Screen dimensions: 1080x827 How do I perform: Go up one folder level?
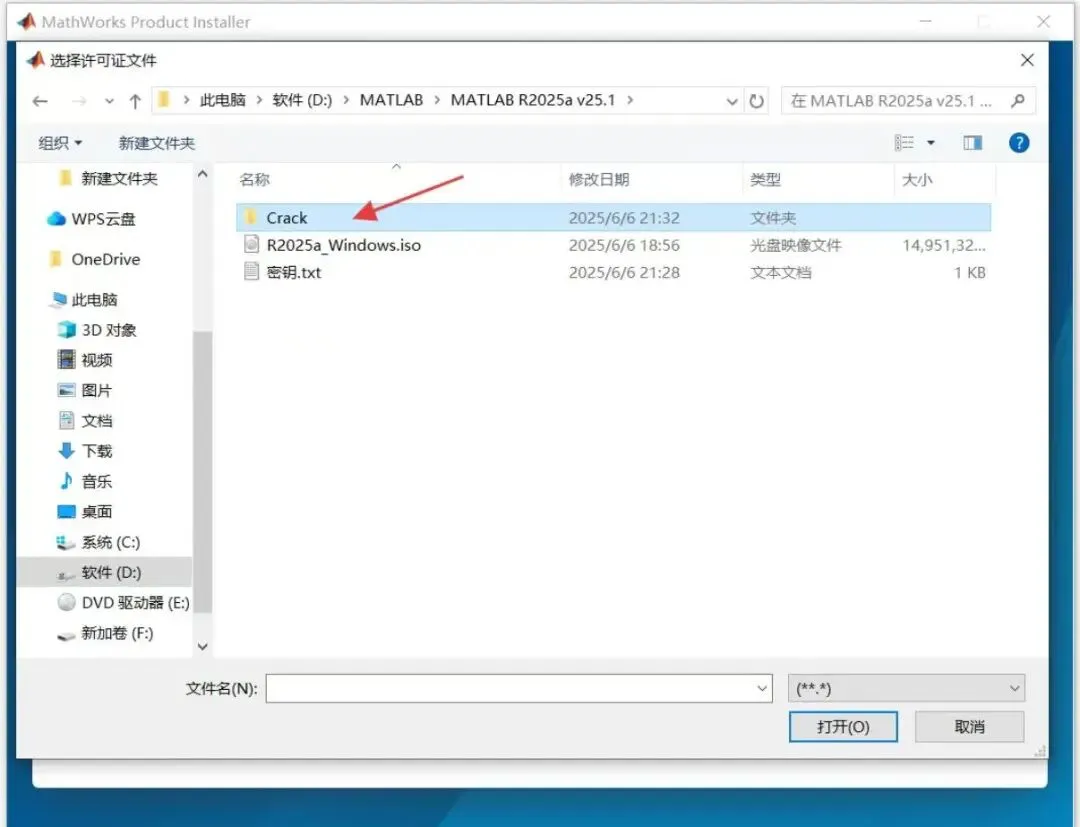tap(135, 101)
